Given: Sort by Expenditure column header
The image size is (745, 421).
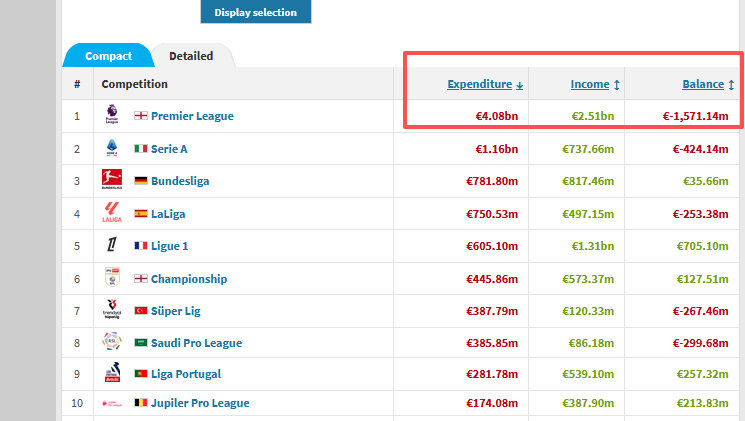Looking at the screenshot, I should [479, 84].
